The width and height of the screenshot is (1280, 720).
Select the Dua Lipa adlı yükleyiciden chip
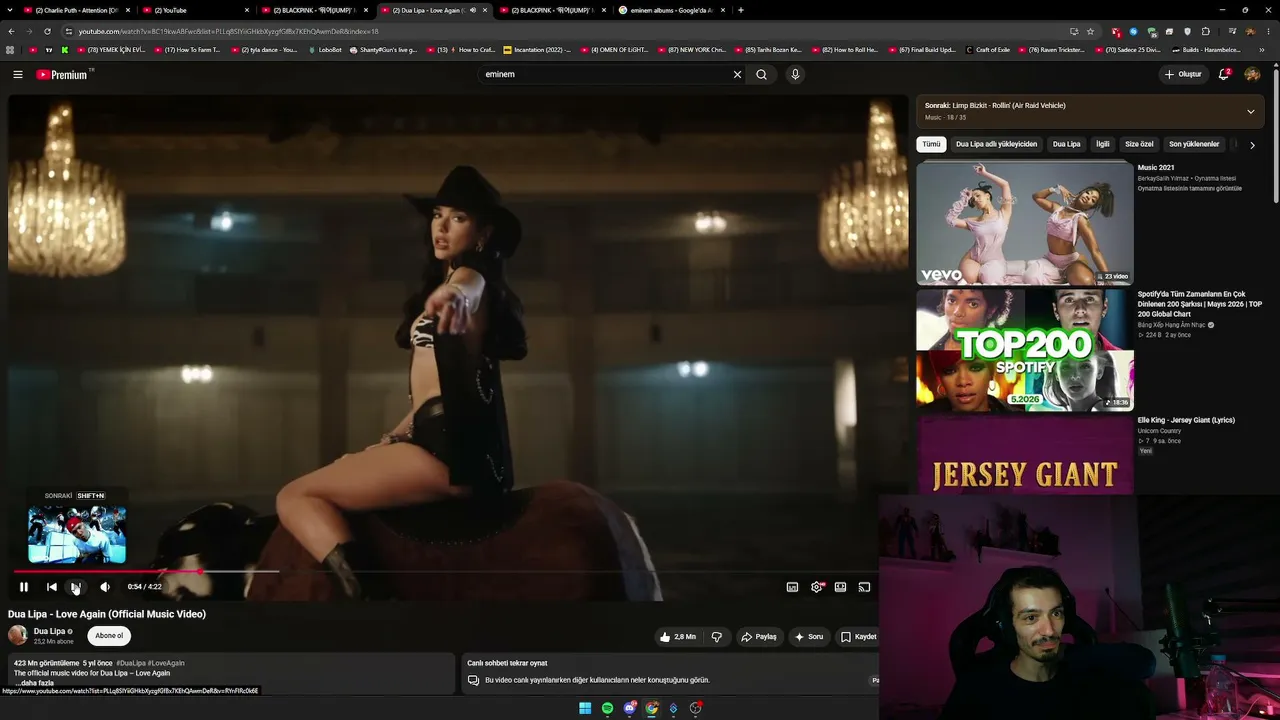tap(996, 144)
